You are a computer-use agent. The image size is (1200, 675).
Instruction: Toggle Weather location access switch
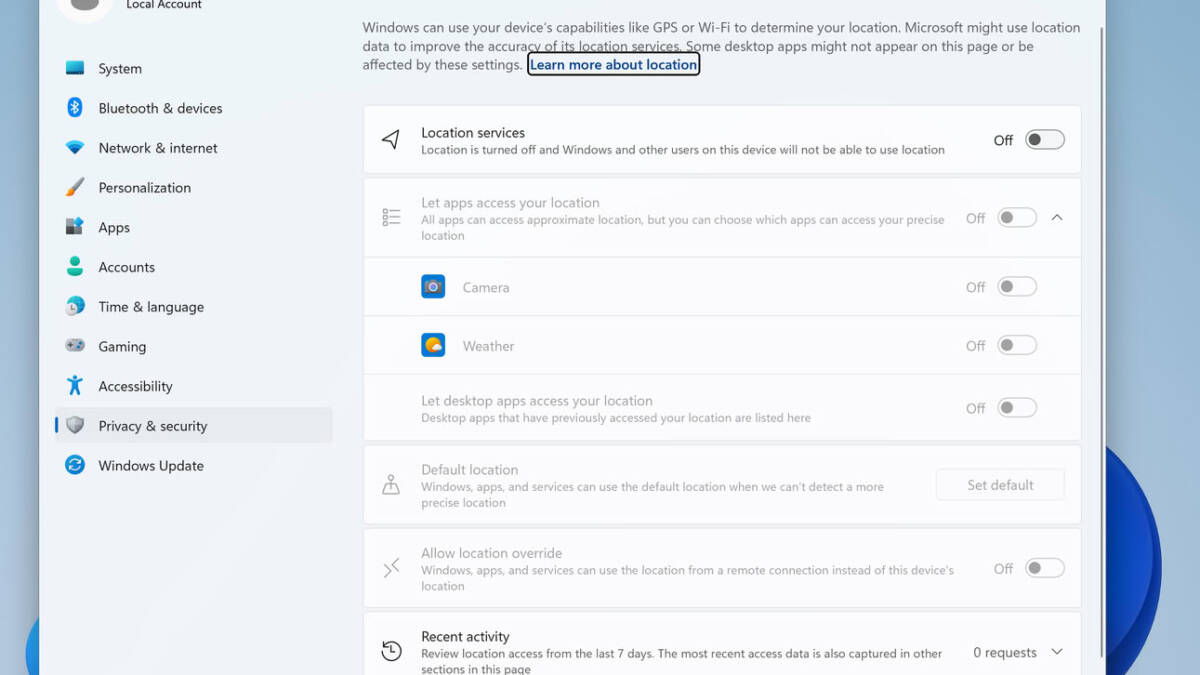click(1017, 346)
